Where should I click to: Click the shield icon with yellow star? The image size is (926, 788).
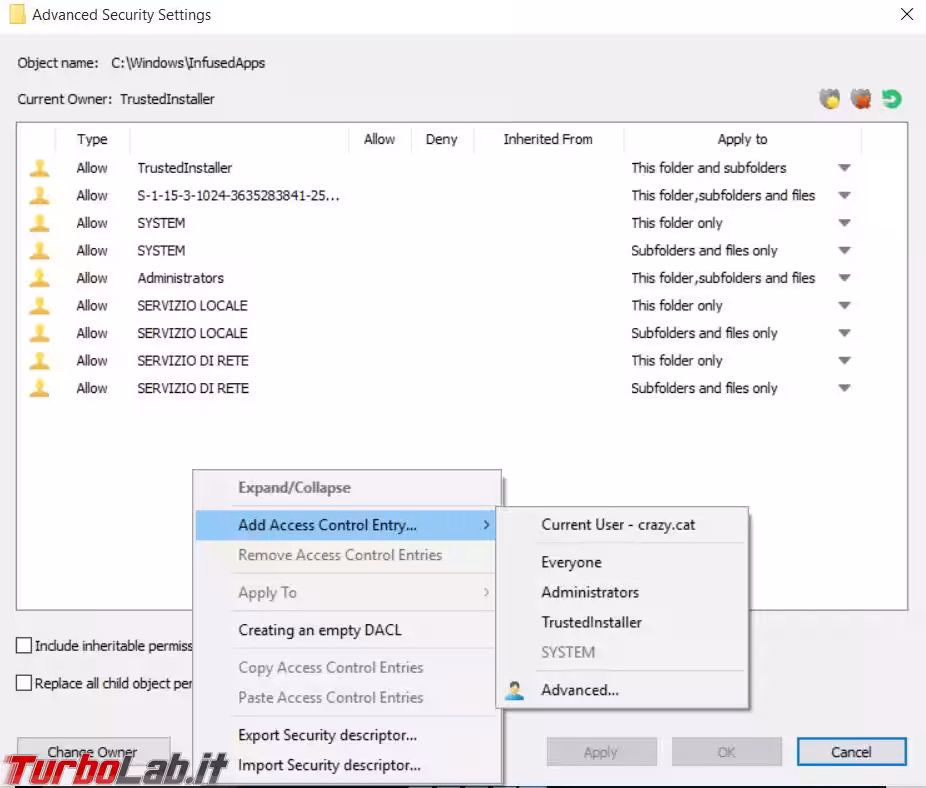coord(829,99)
